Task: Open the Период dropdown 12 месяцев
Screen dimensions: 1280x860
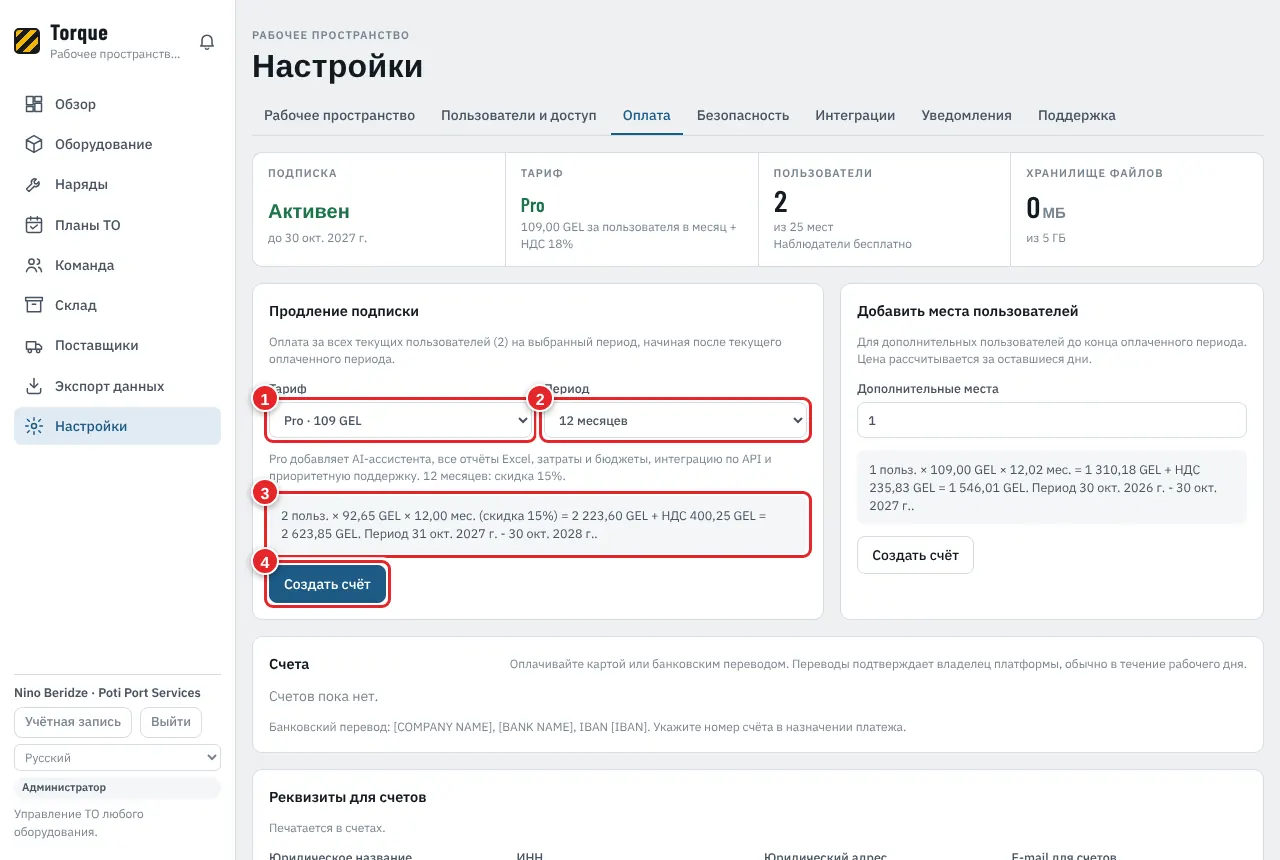Action: pyautogui.click(x=676, y=421)
